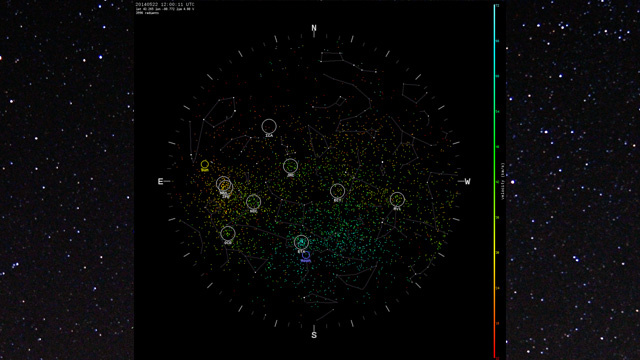The height and width of the screenshot is (360, 640).
Task: Click the E compass label
Action: click(x=160, y=182)
